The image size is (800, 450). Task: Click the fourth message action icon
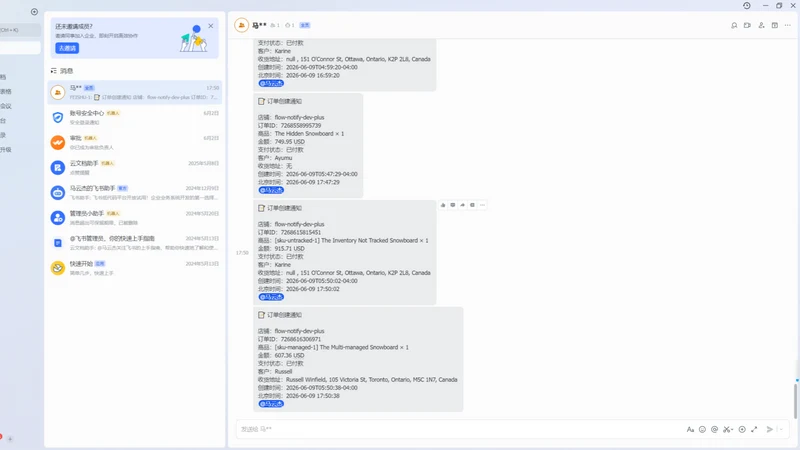pyautogui.click(x=472, y=205)
